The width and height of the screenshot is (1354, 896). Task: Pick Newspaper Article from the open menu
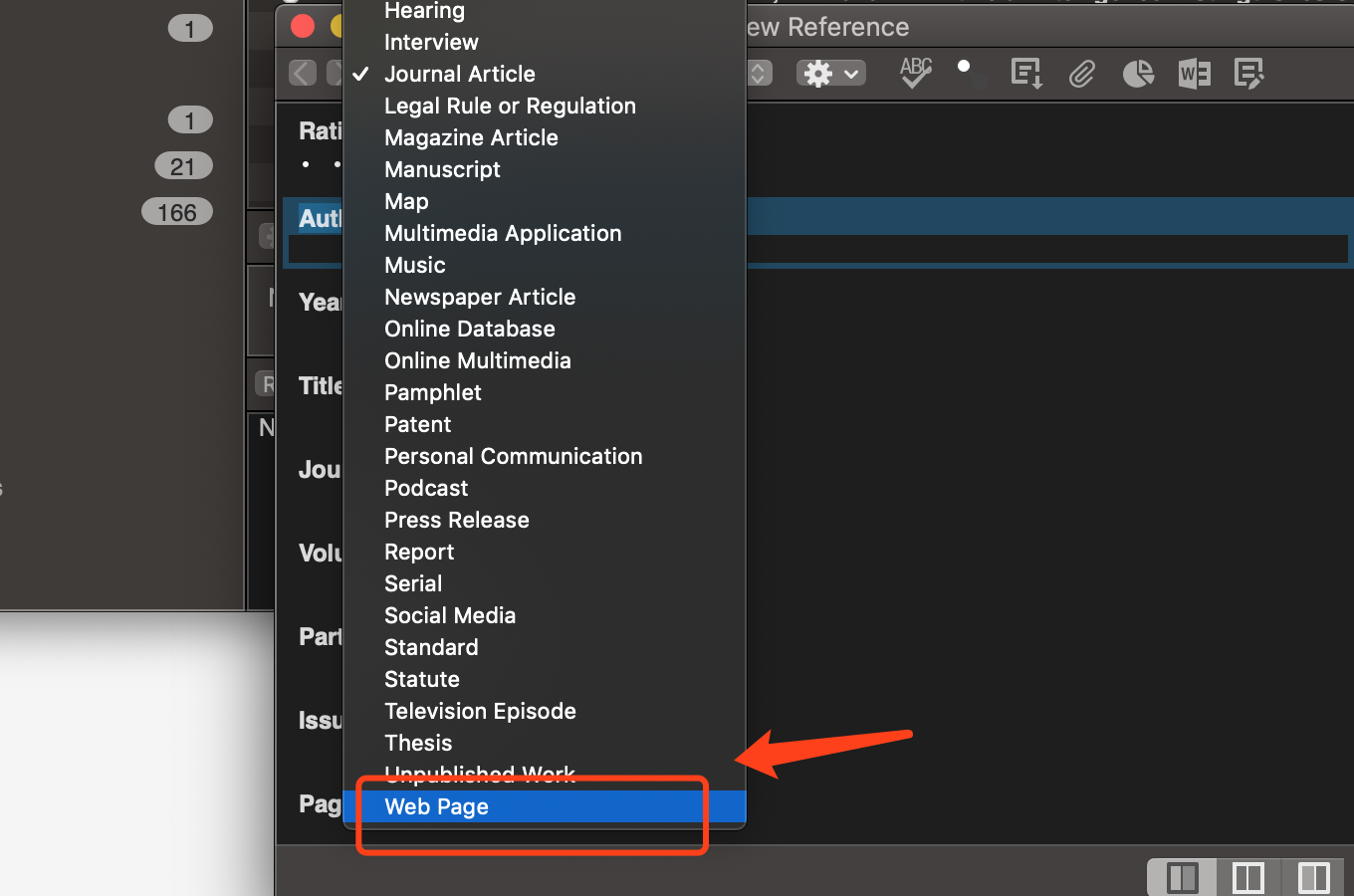480,297
